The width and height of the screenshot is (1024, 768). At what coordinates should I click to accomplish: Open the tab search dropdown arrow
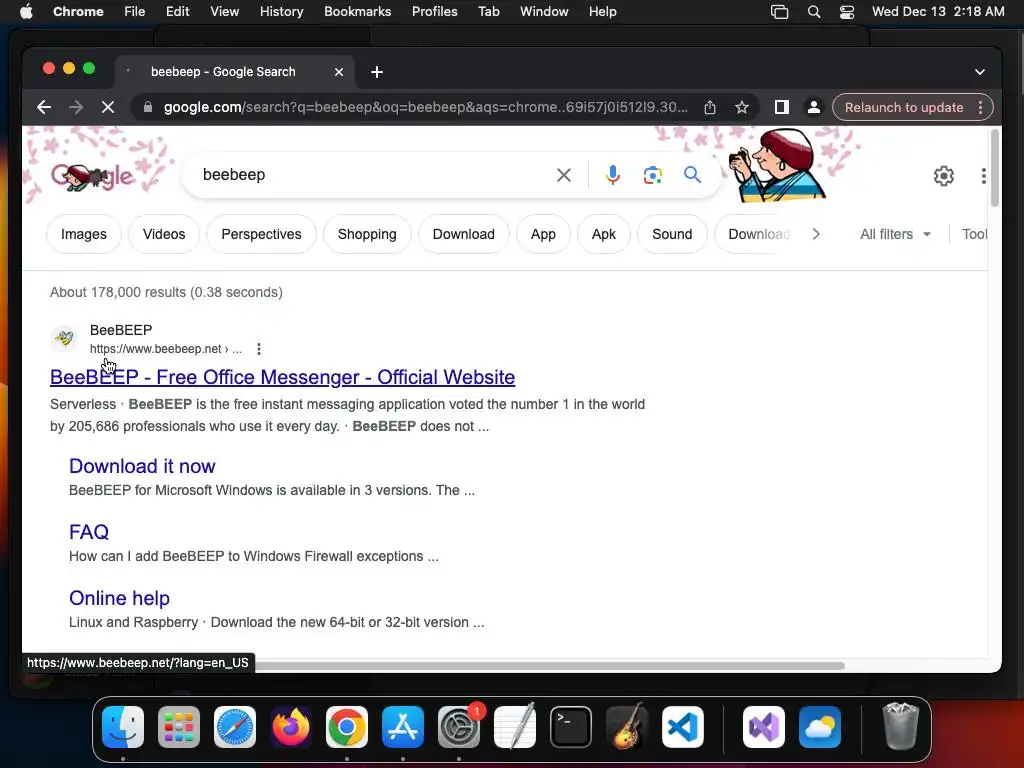tap(980, 72)
